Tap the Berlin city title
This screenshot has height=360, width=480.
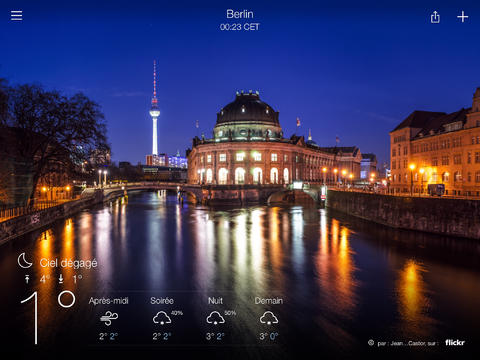pyautogui.click(x=240, y=14)
